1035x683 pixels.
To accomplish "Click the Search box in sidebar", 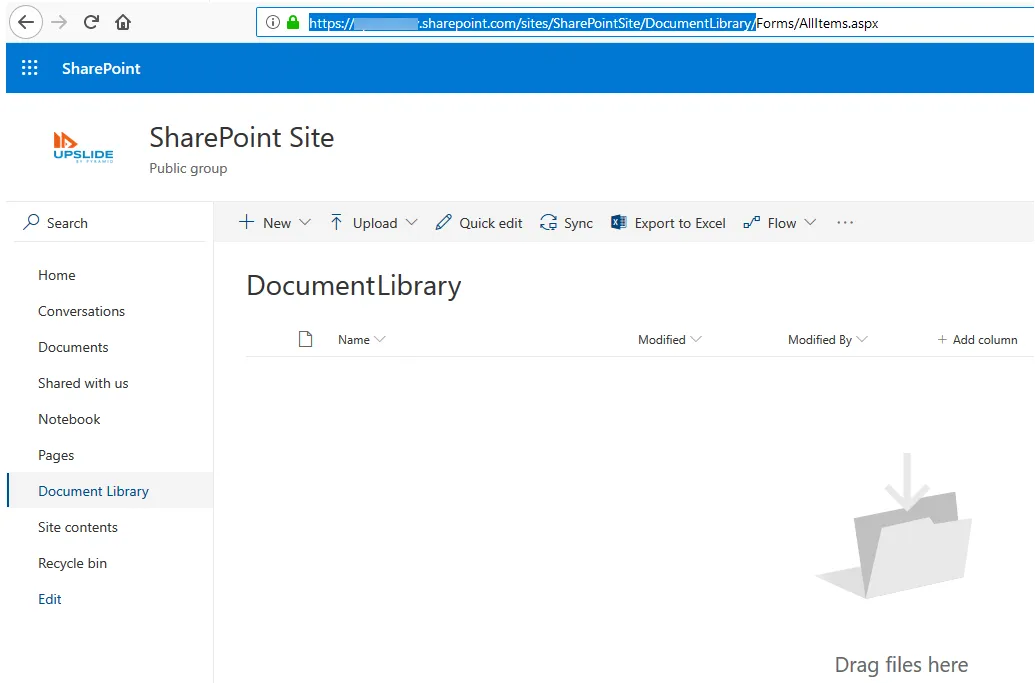I will click(x=110, y=223).
